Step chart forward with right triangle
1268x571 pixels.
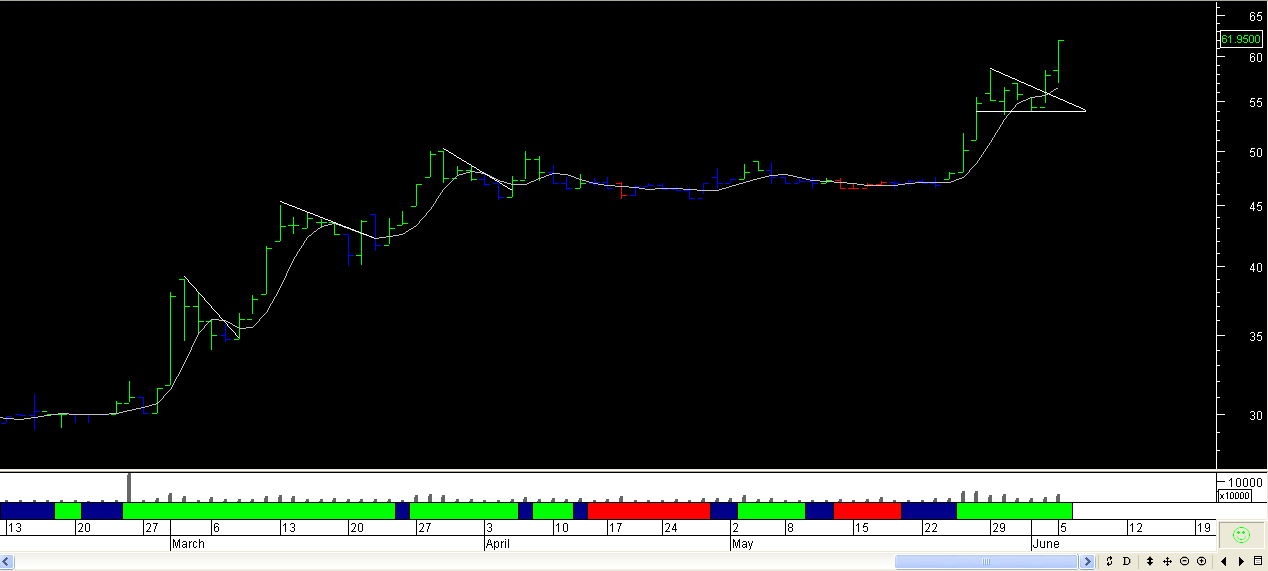[1240, 561]
